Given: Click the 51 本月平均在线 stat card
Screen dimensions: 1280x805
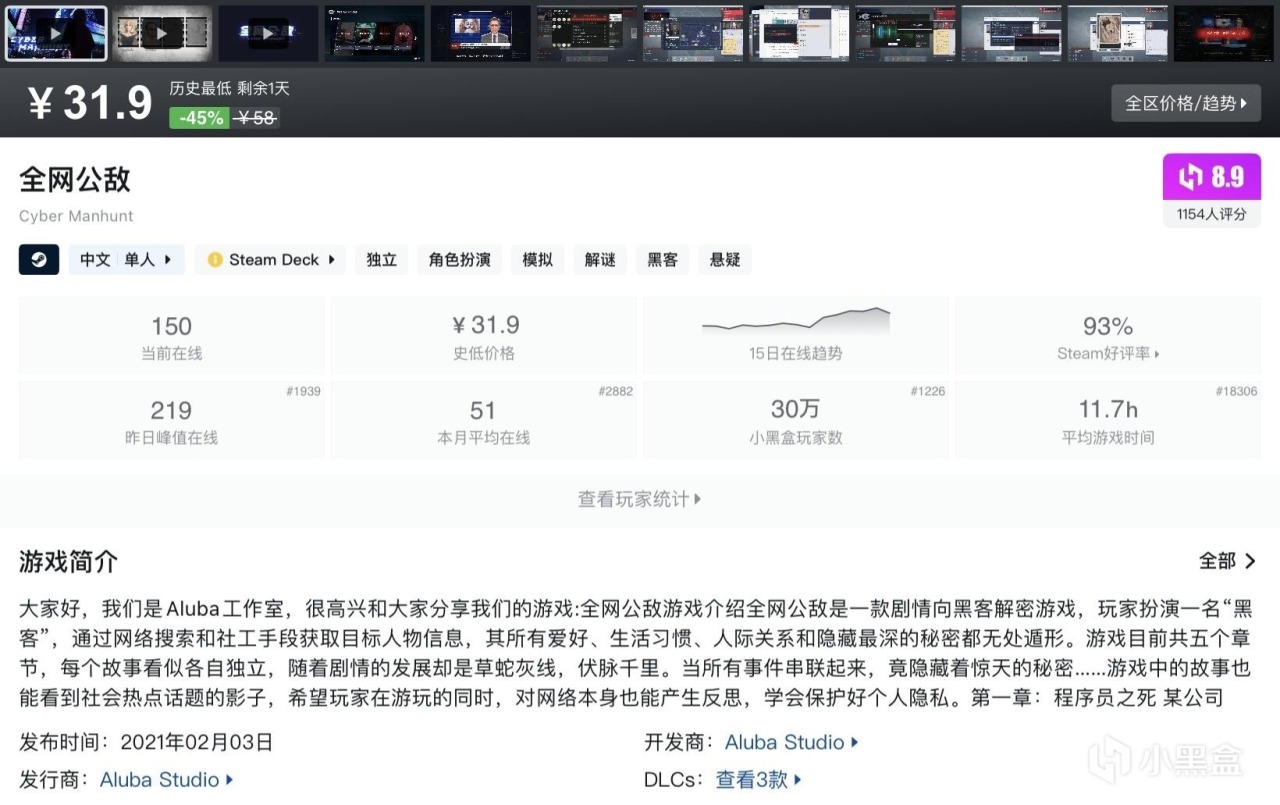Looking at the screenshot, I should [x=484, y=420].
